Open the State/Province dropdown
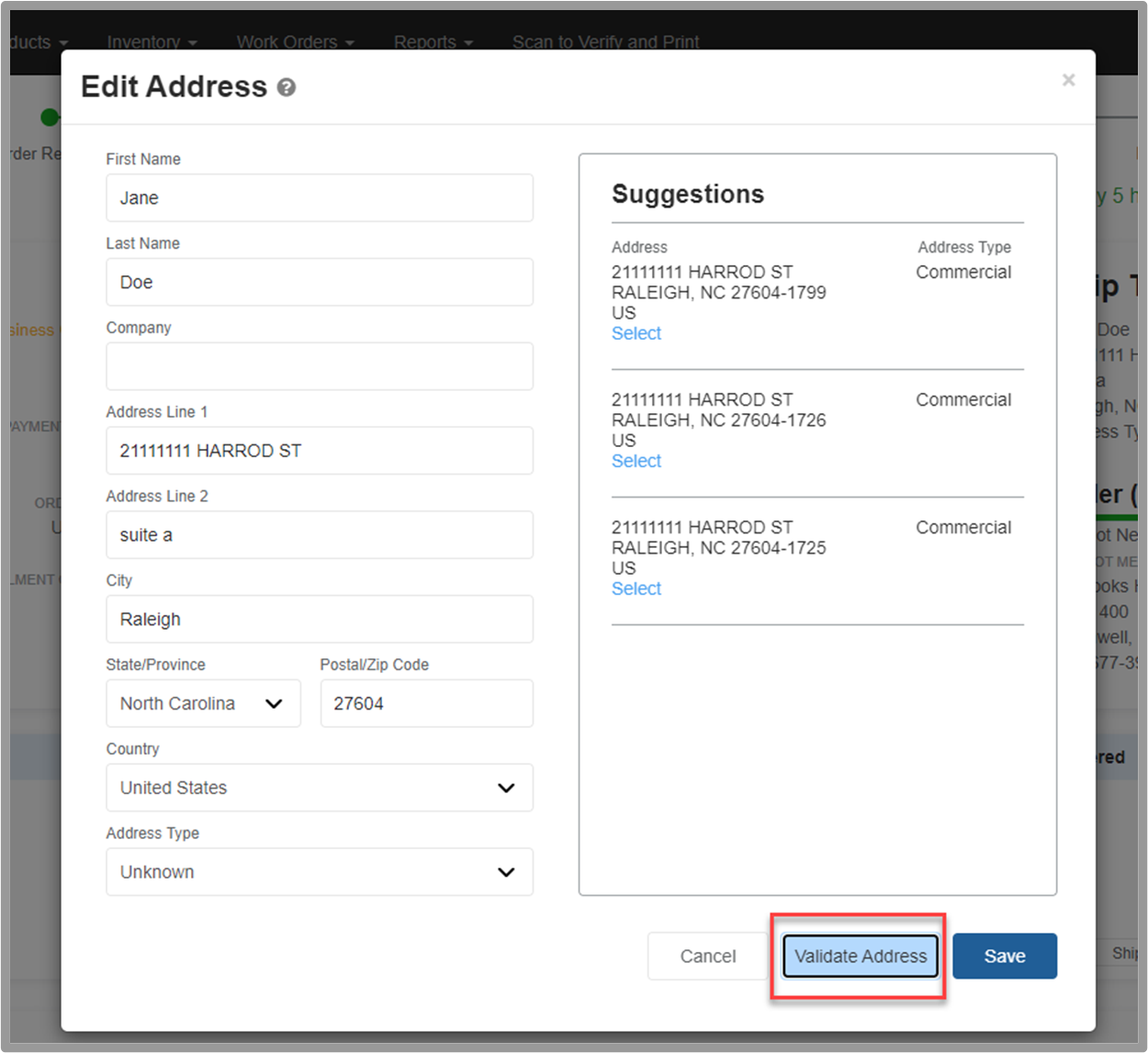The height and width of the screenshot is (1053, 1148). coord(203,703)
